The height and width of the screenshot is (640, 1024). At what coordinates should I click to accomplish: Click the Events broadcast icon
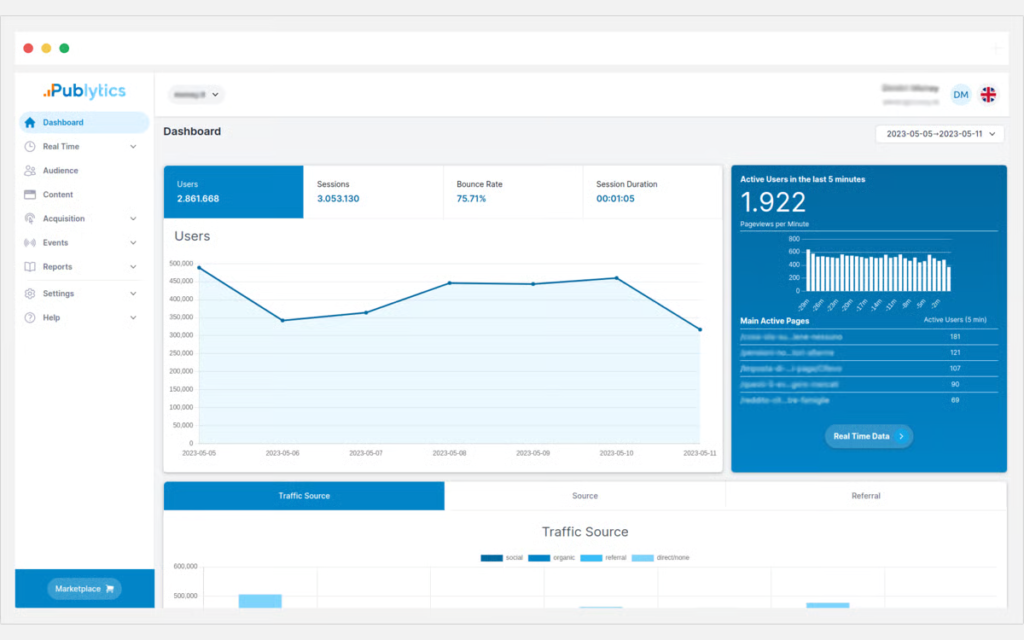tap(30, 243)
